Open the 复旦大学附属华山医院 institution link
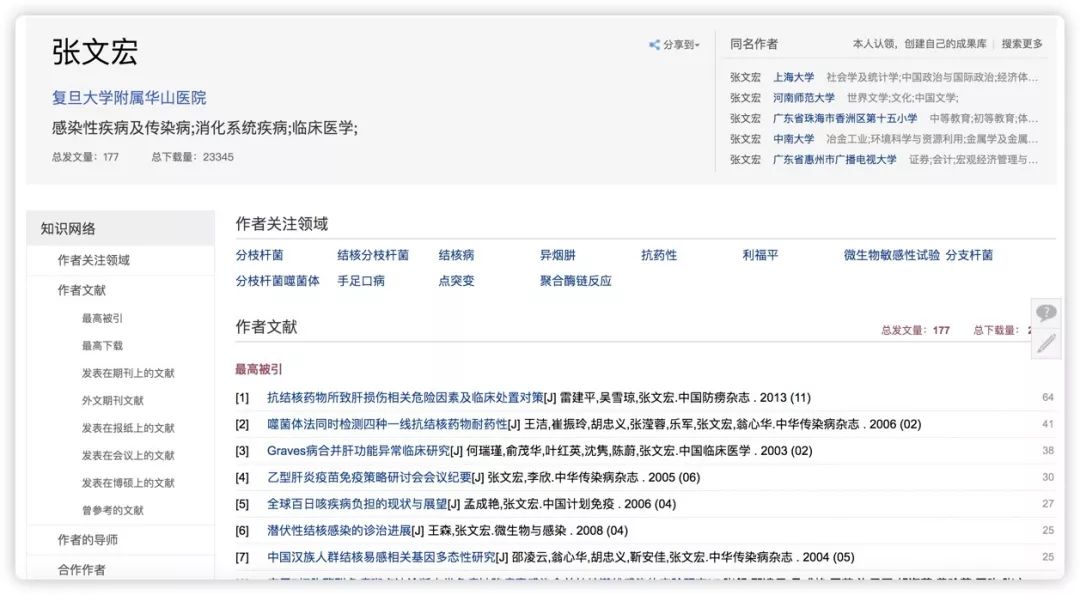Screen dimensions: 1080x595 pyautogui.click(x=129, y=98)
